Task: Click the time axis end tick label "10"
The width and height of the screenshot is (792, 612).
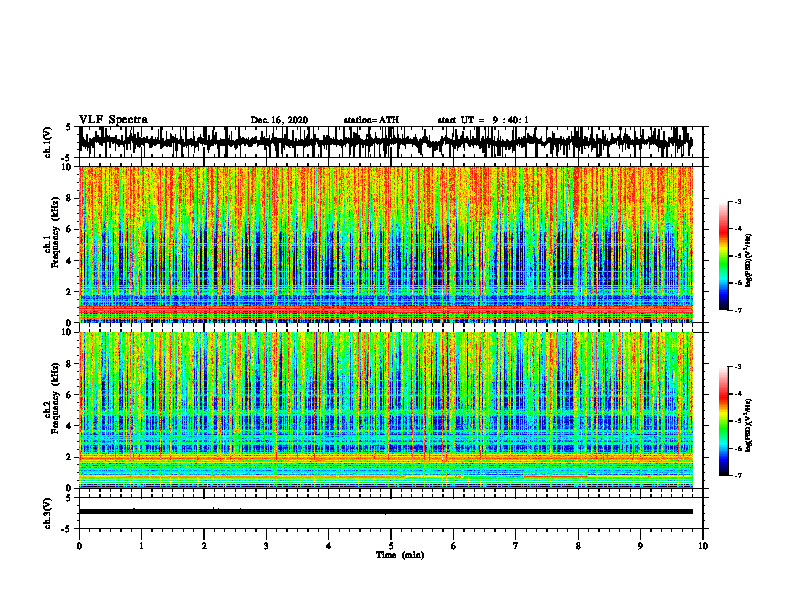Action: coord(703,546)
